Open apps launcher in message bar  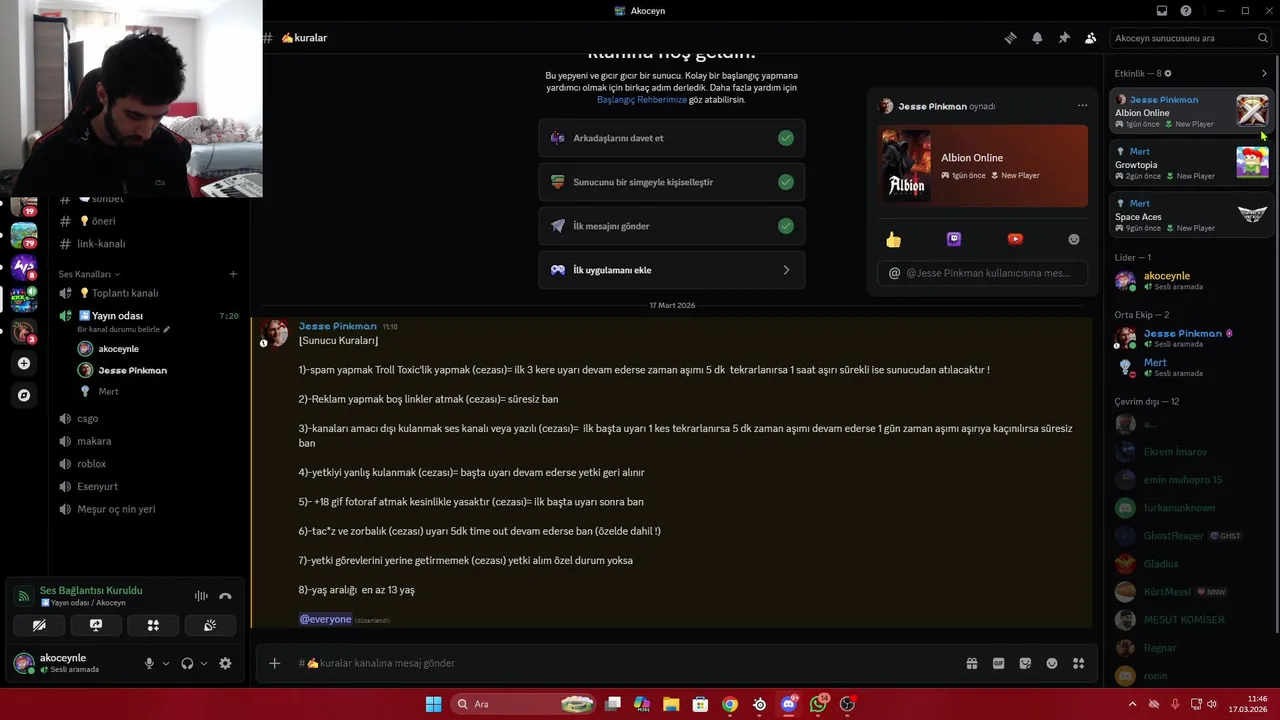pyautogui.click(x=1078, y=663)
